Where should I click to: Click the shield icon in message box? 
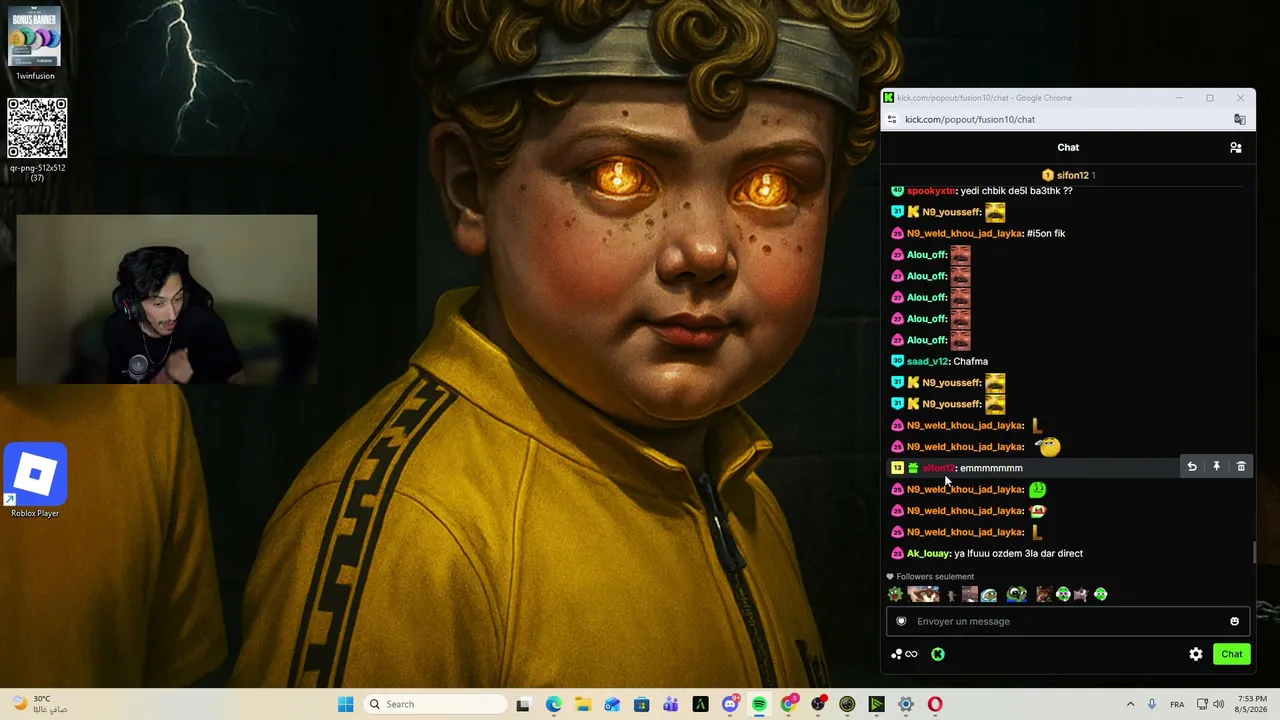point(901,621)
